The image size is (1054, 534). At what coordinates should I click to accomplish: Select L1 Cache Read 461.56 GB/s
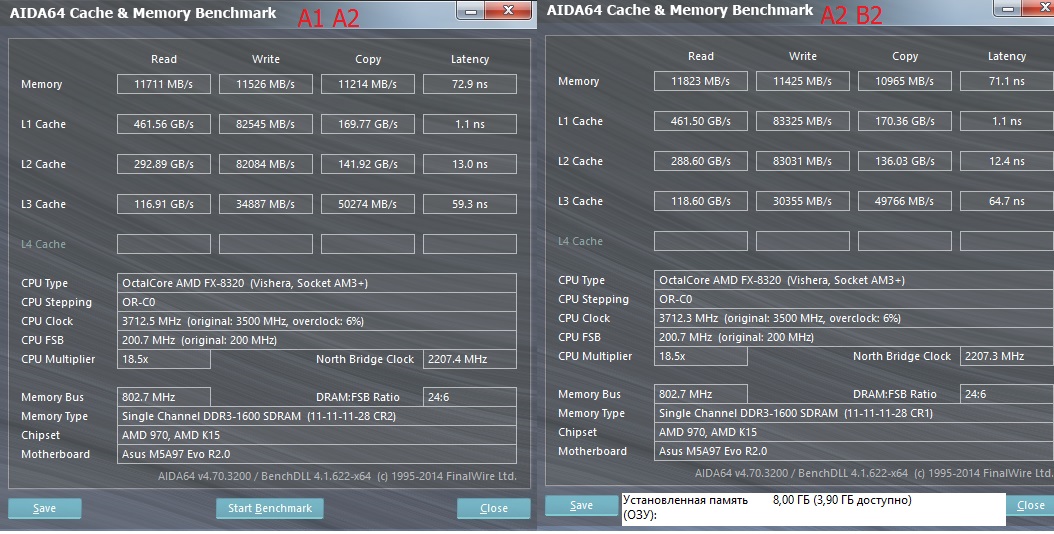[x=163, y=124]
